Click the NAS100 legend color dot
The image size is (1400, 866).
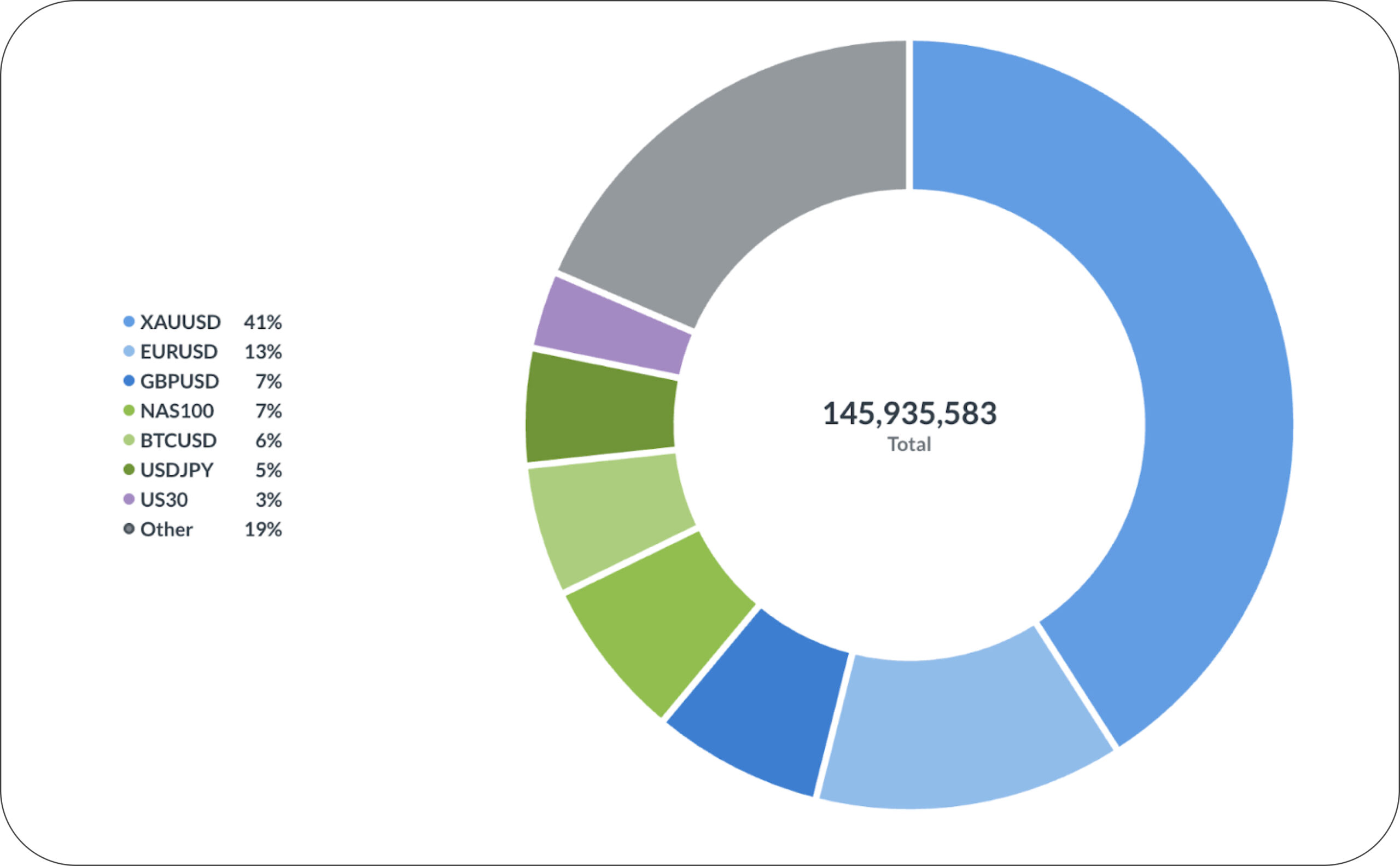129,411
